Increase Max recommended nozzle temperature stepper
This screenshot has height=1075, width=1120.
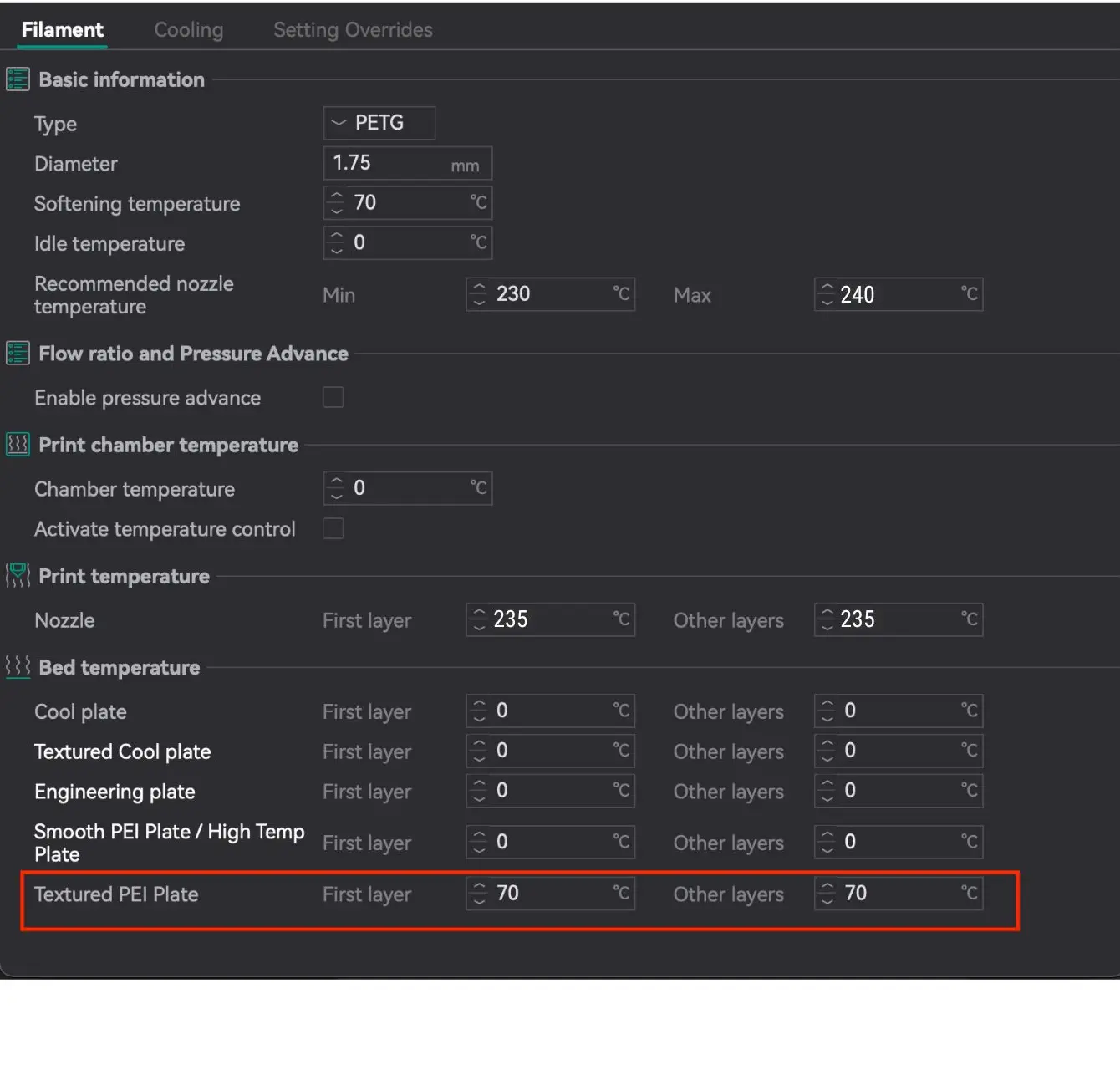pyautogui.click(x=827, y=288)
